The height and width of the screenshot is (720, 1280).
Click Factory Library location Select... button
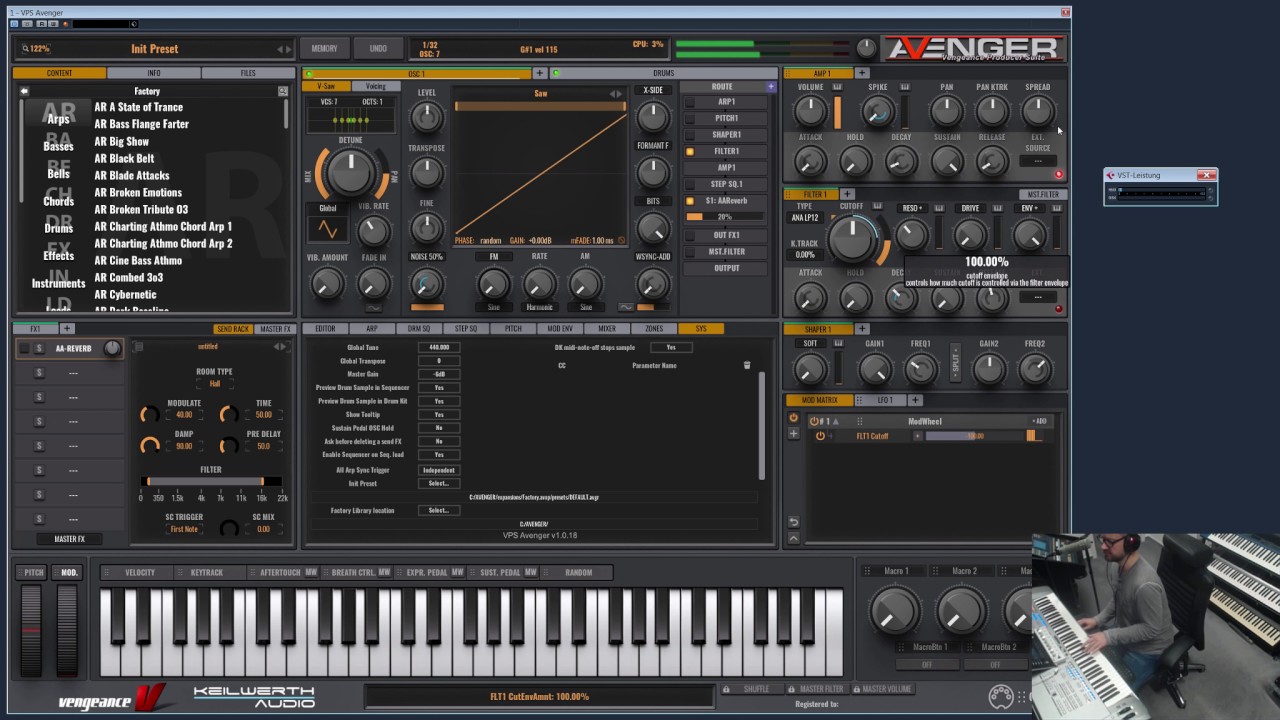pyautogui.click(x=439, y=510)
